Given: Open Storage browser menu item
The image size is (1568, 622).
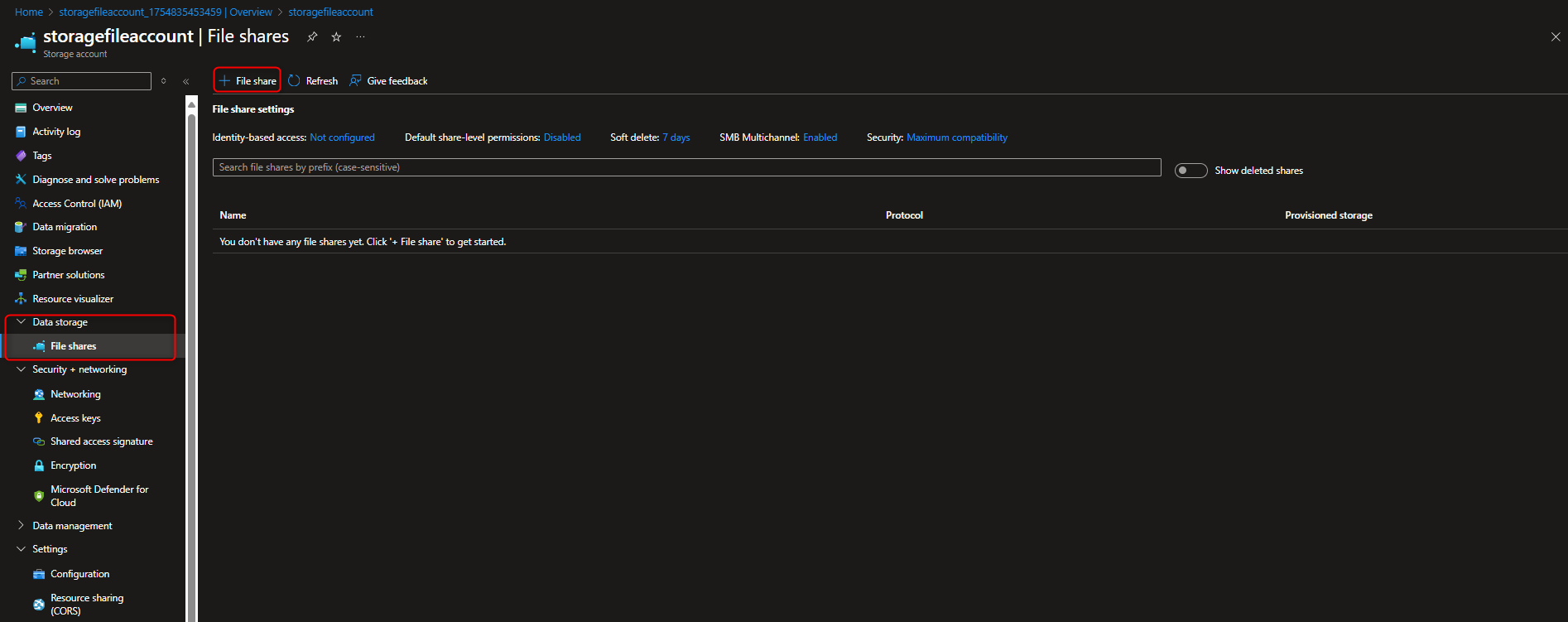Looking at the screenshot, I should click(68, 251).
